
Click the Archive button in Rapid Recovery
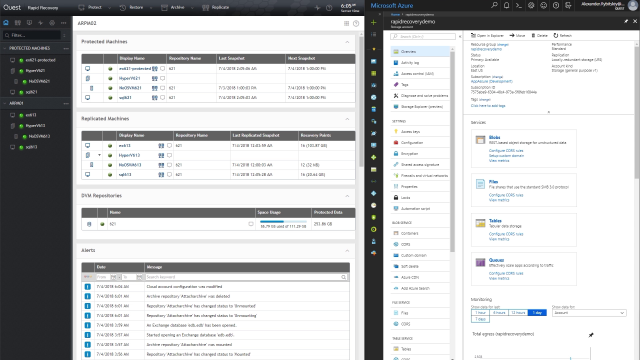pyautogui.click(x=173, y=8)
